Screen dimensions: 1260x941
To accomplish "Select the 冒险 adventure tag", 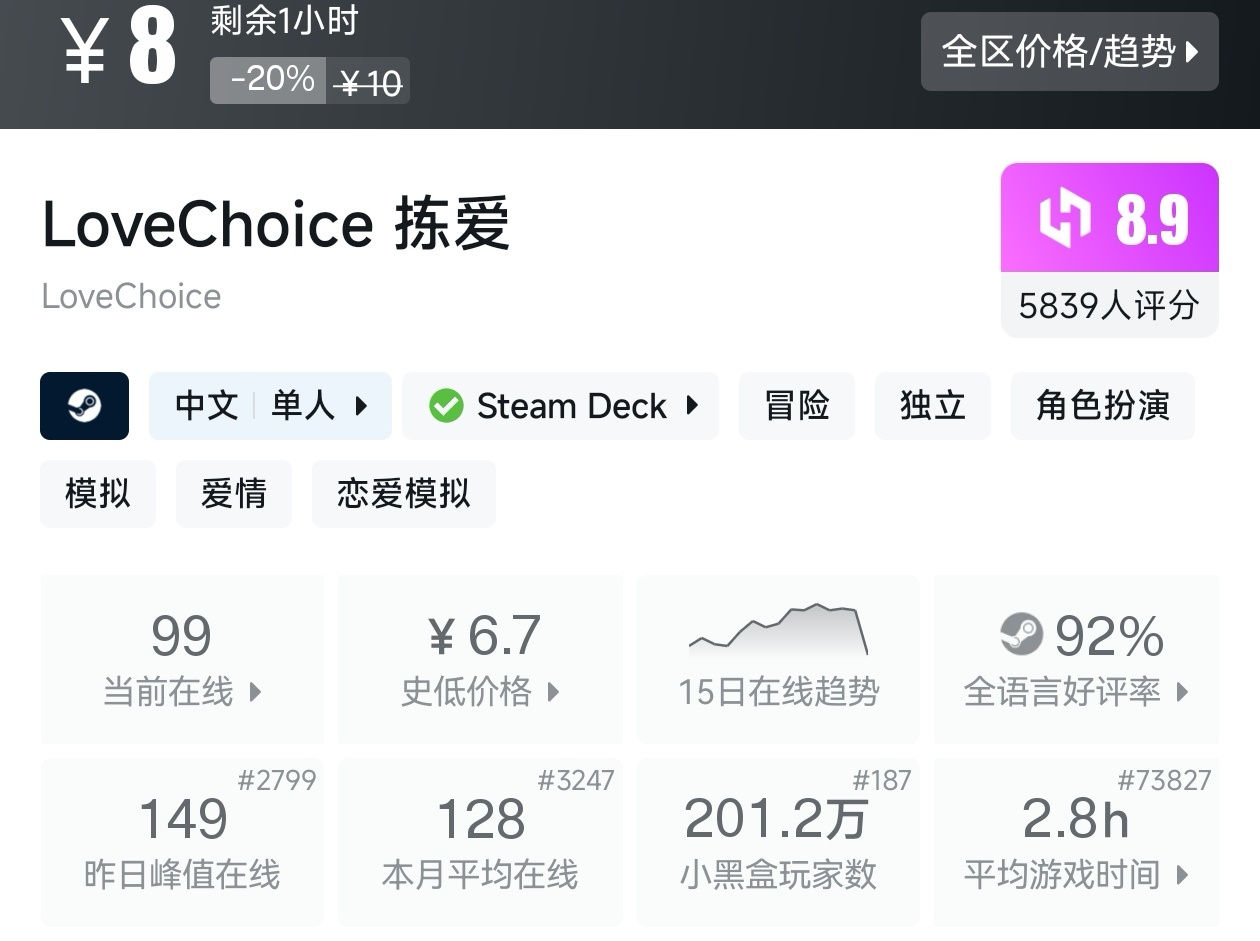I will pyautogui.click(x=796, y=406).
